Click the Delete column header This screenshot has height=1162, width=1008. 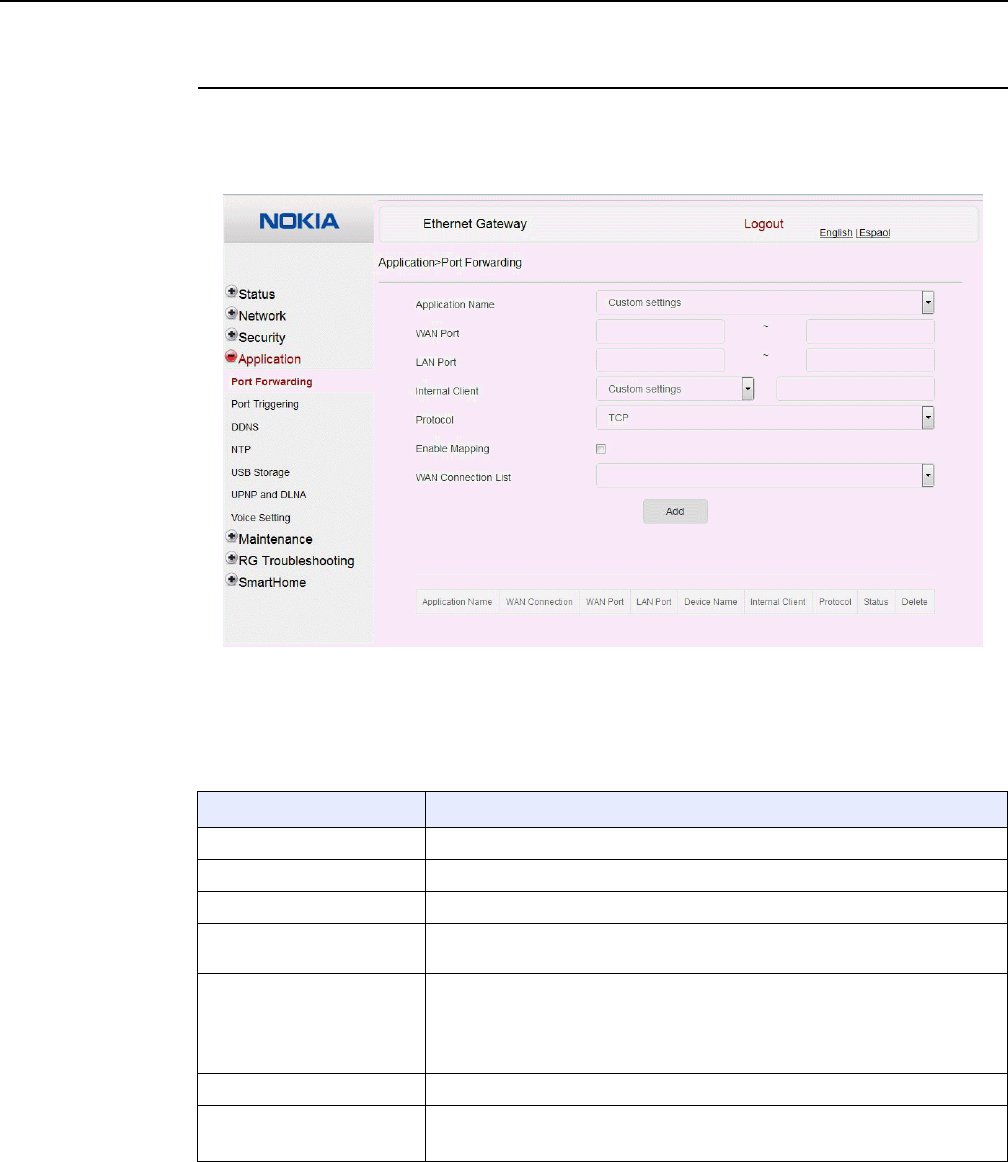(915, 602)
